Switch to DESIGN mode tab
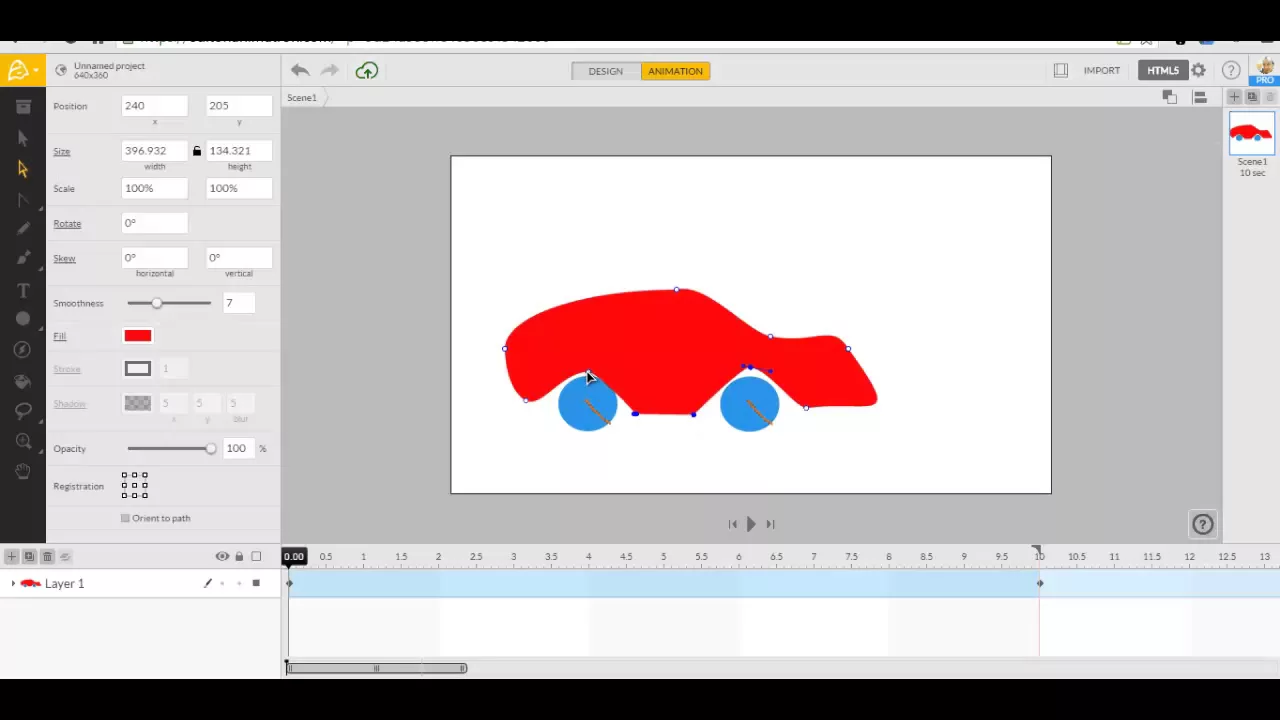The height and width of the screenshot is (720, 1280). pyautogui.click(x=606, y=71)
